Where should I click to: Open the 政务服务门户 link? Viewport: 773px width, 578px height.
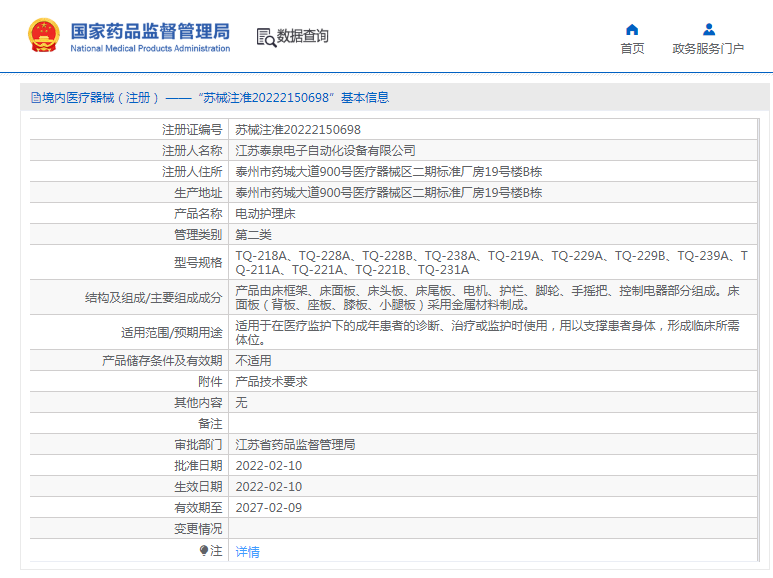coord(708,48)
